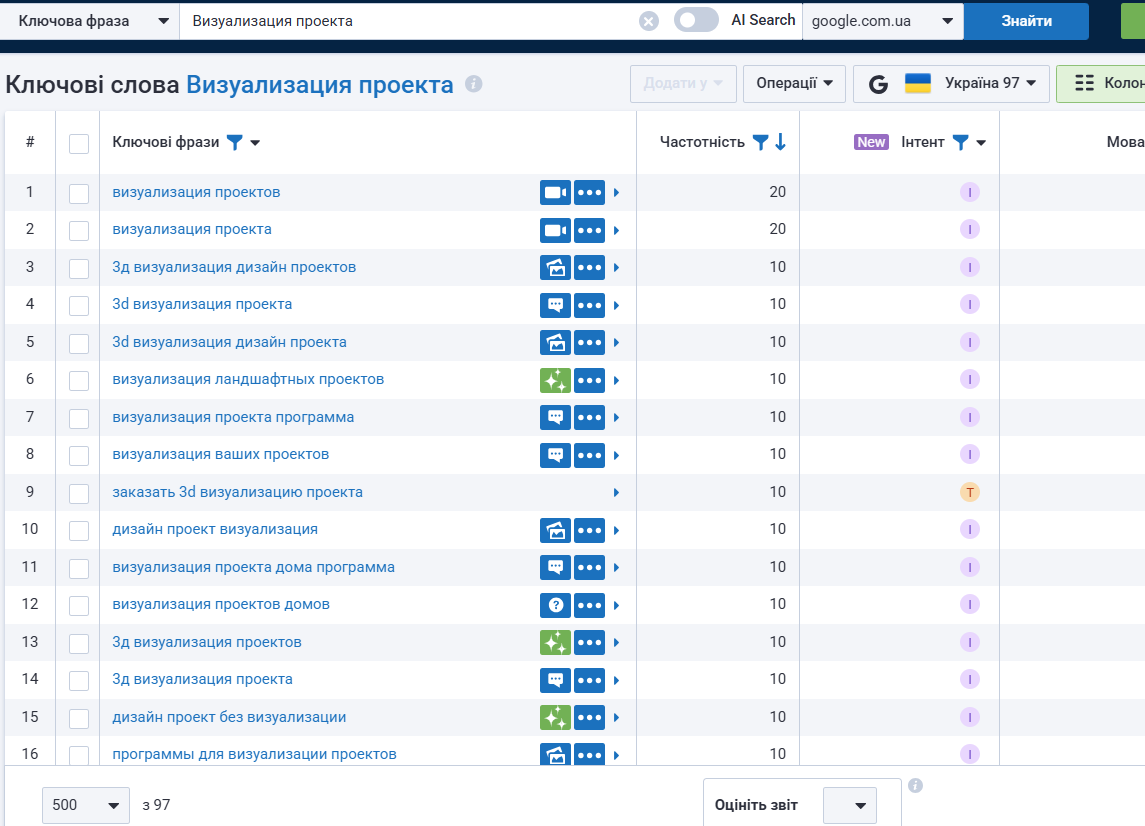The width and height of the screenshot is (1145, 826).
Task: Open keyword link 'дизайн проект визуализация'
Action: coord(215,529)
